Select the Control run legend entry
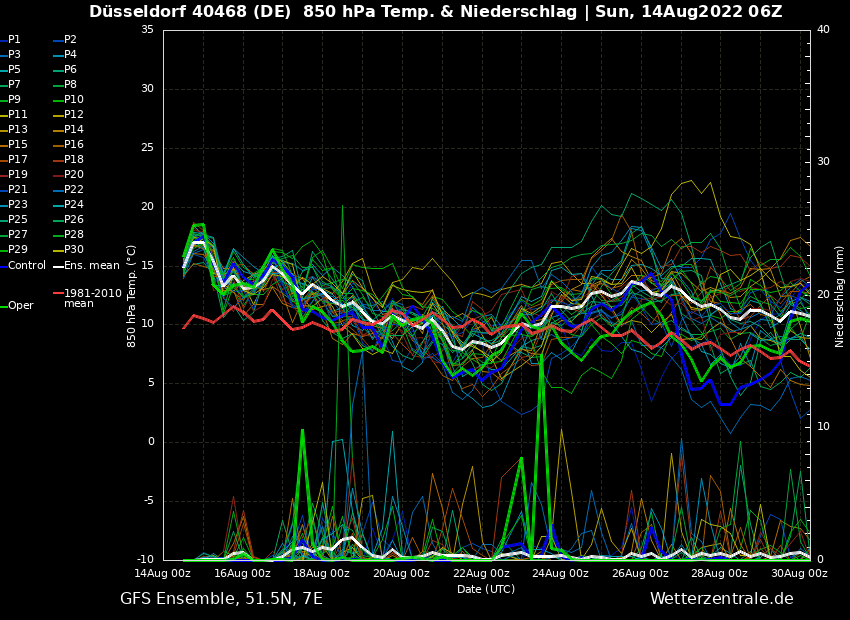The height and width of the screenshot is (620, 850). pyautogui.click(x=27, y=266)
